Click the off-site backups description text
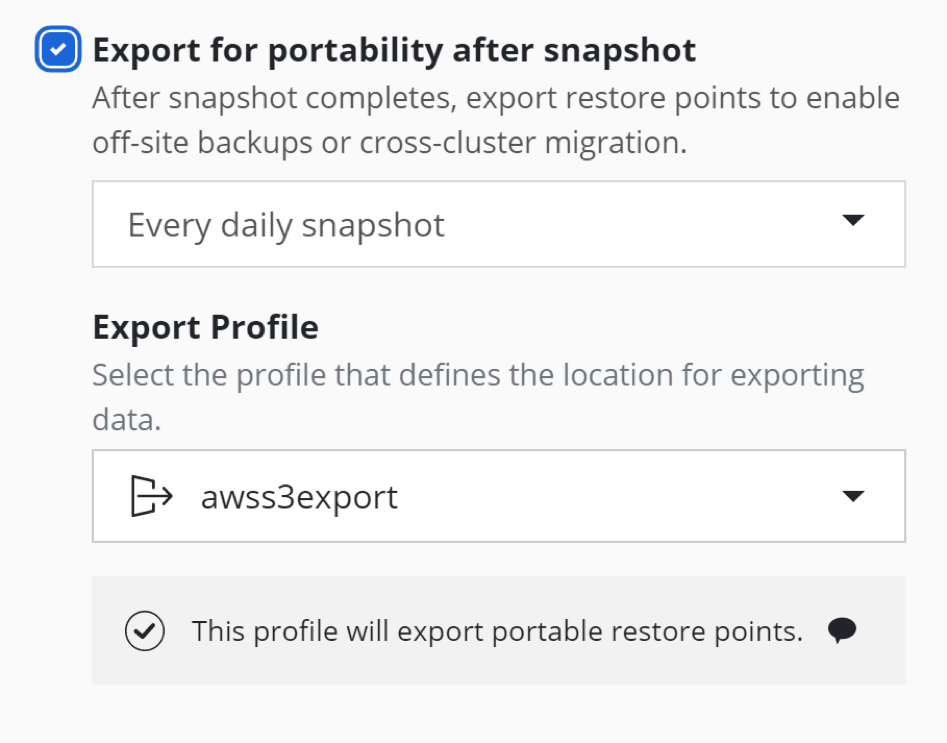This screenshot has height=743, width=947. (496, 120)
